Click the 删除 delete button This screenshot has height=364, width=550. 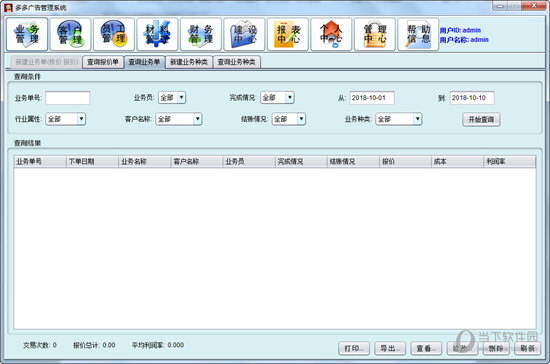(496, 348)
